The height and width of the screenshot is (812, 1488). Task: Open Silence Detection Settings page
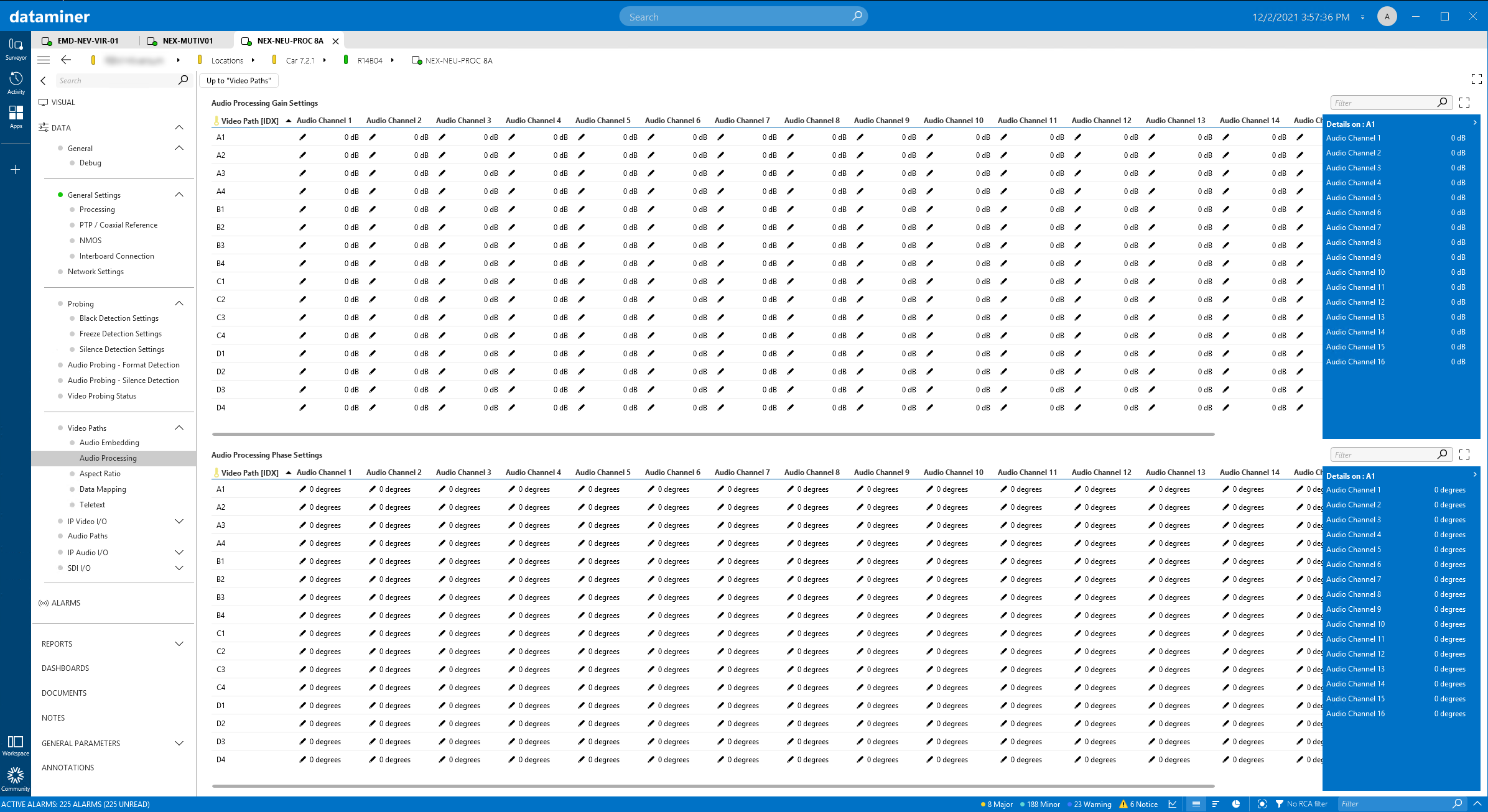click(122, 349)
